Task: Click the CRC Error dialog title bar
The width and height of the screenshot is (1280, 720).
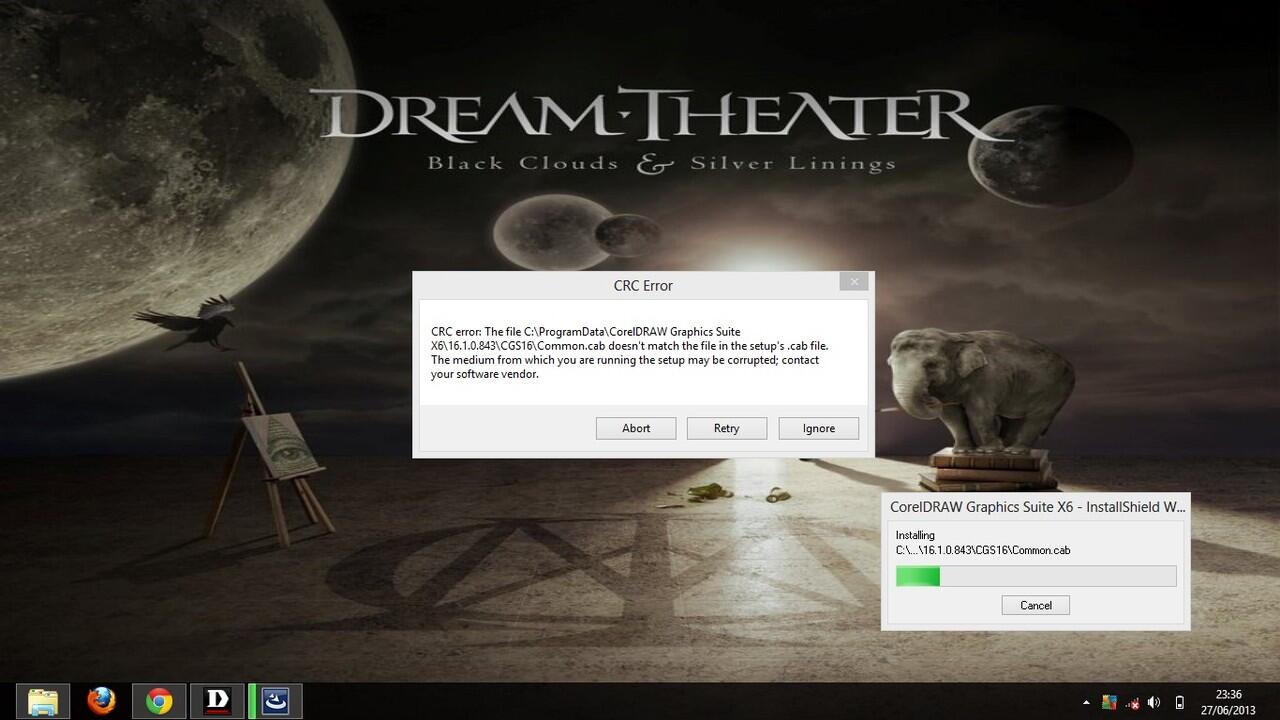Action: [643, 285]
